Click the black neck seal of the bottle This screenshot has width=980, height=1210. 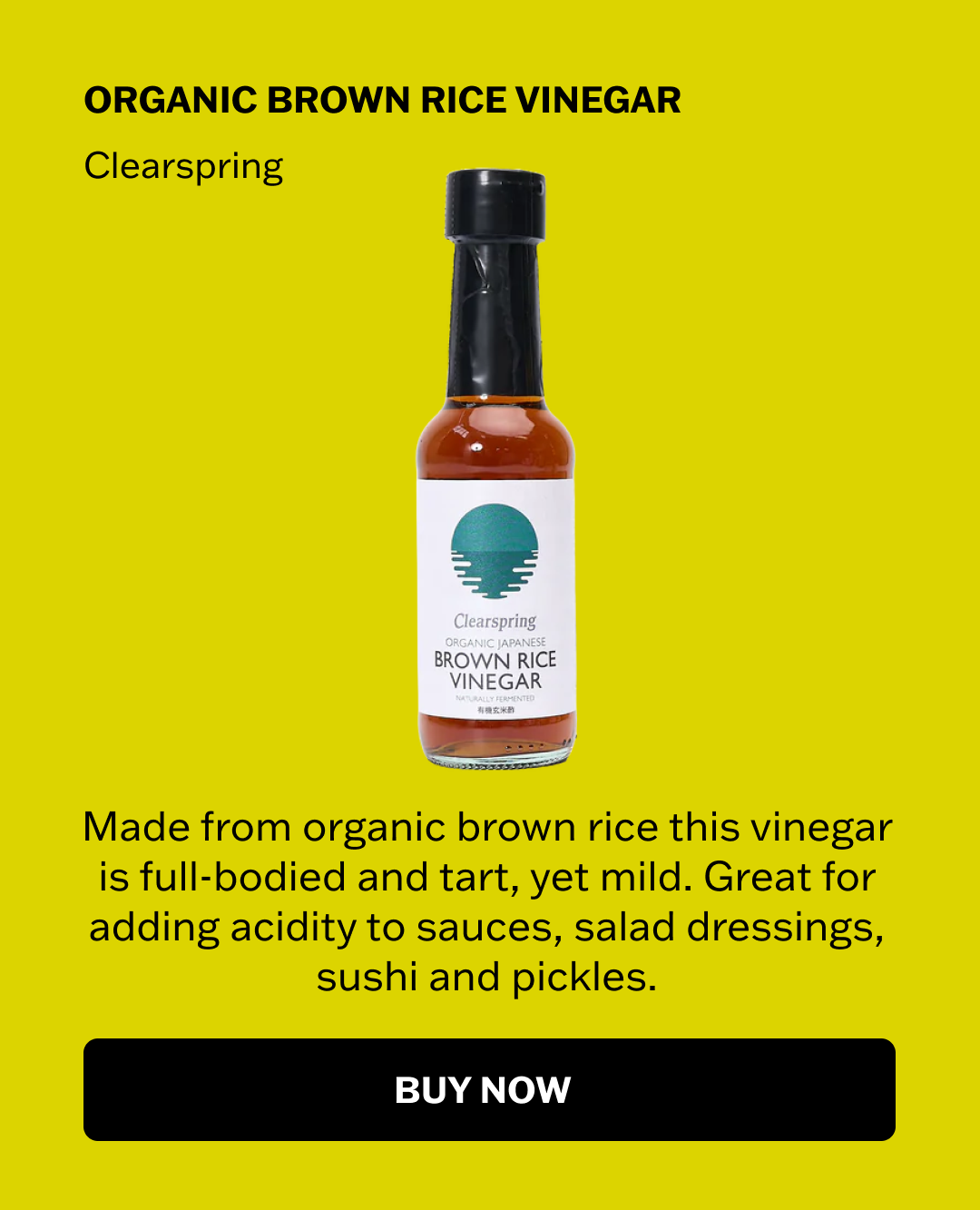tap(495, 318)
